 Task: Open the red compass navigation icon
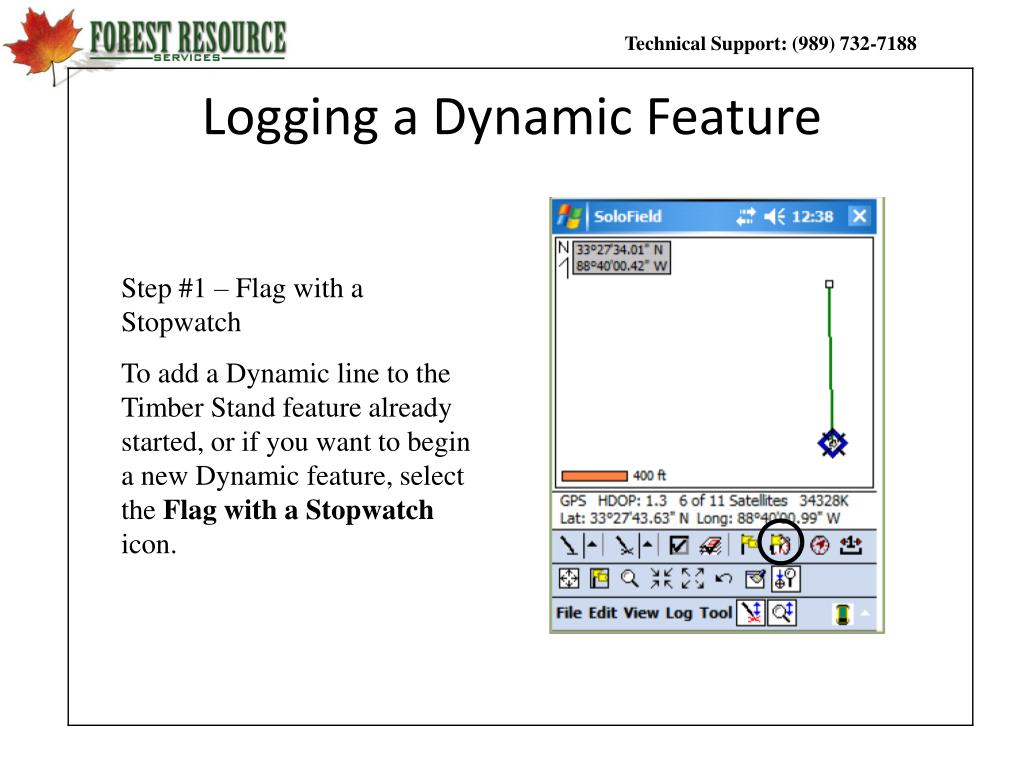coord(820,545)
